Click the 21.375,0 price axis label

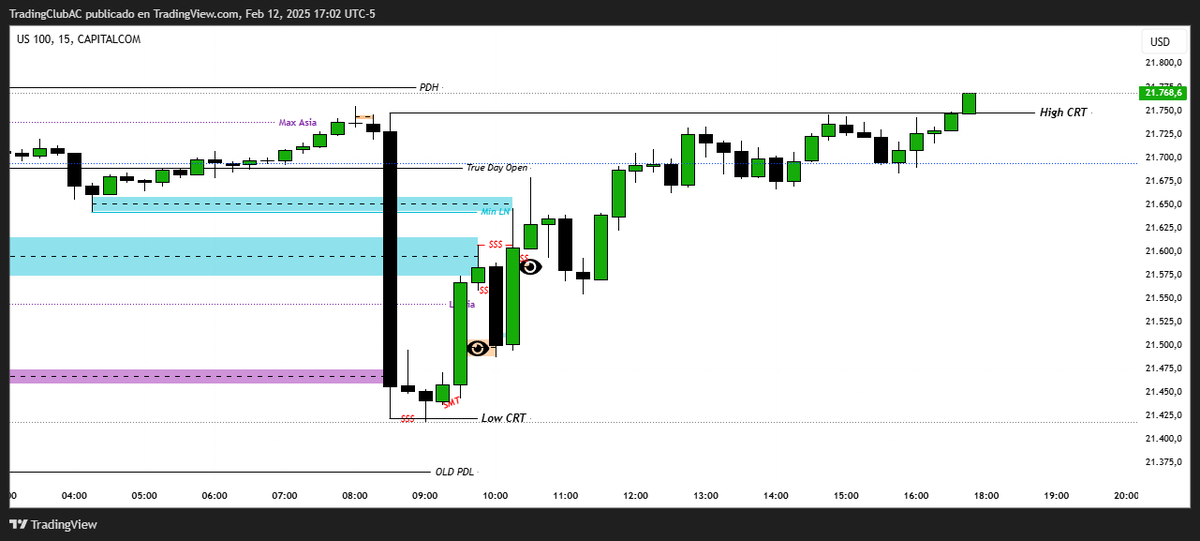click(x=1165, y=462)
